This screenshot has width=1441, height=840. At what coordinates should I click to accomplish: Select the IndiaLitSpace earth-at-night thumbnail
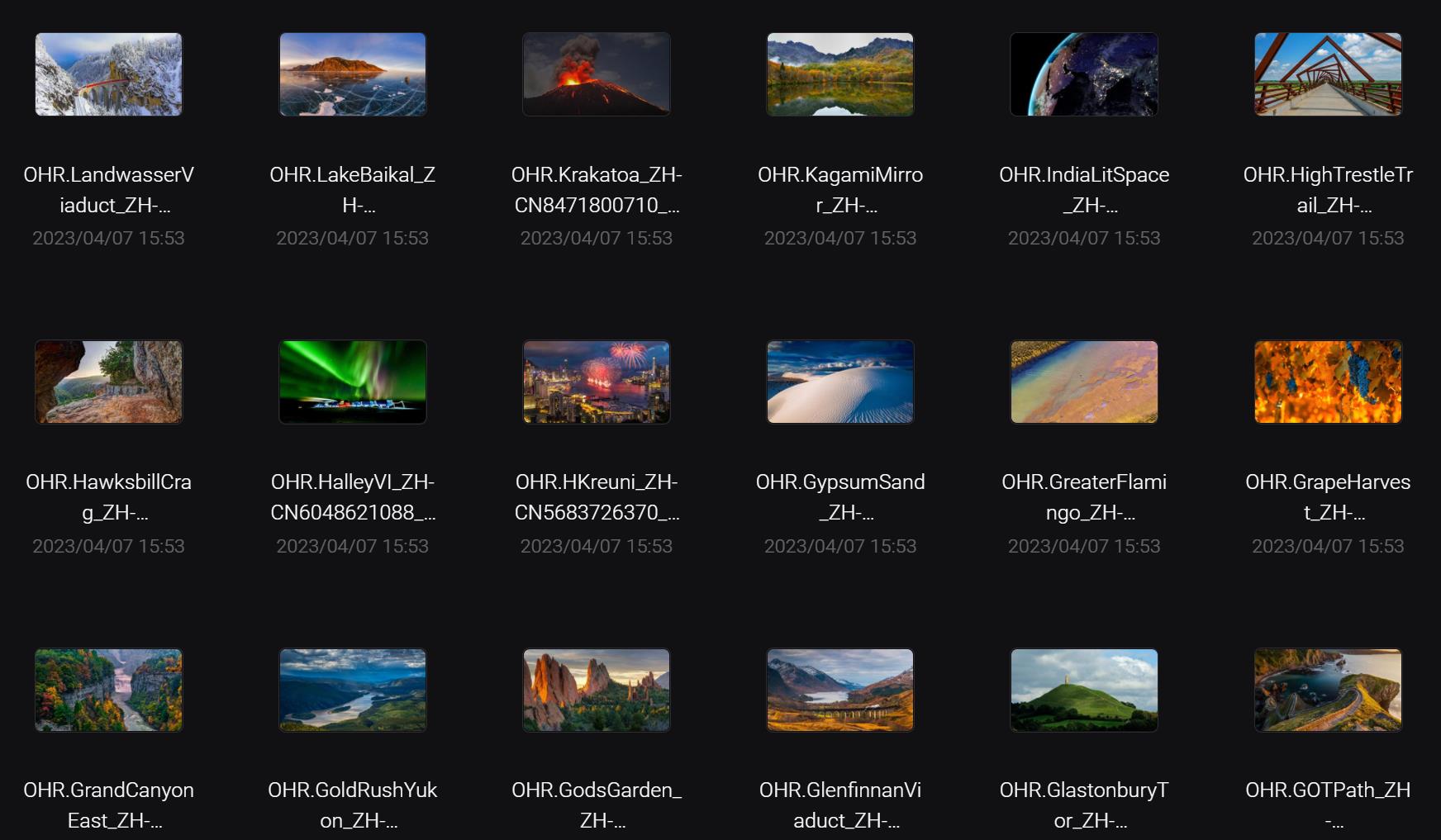point(1084,74)
